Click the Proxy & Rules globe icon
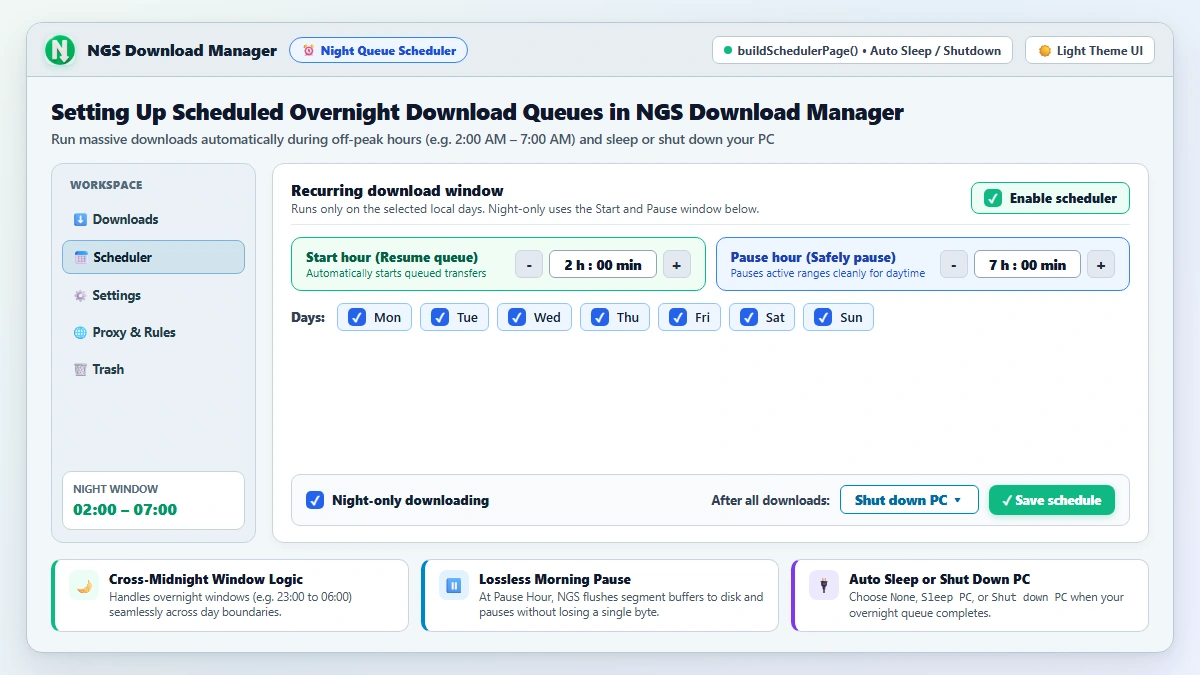Image resolution: width=1200 pixels, height=675 pixels. [x=80, y=332]
